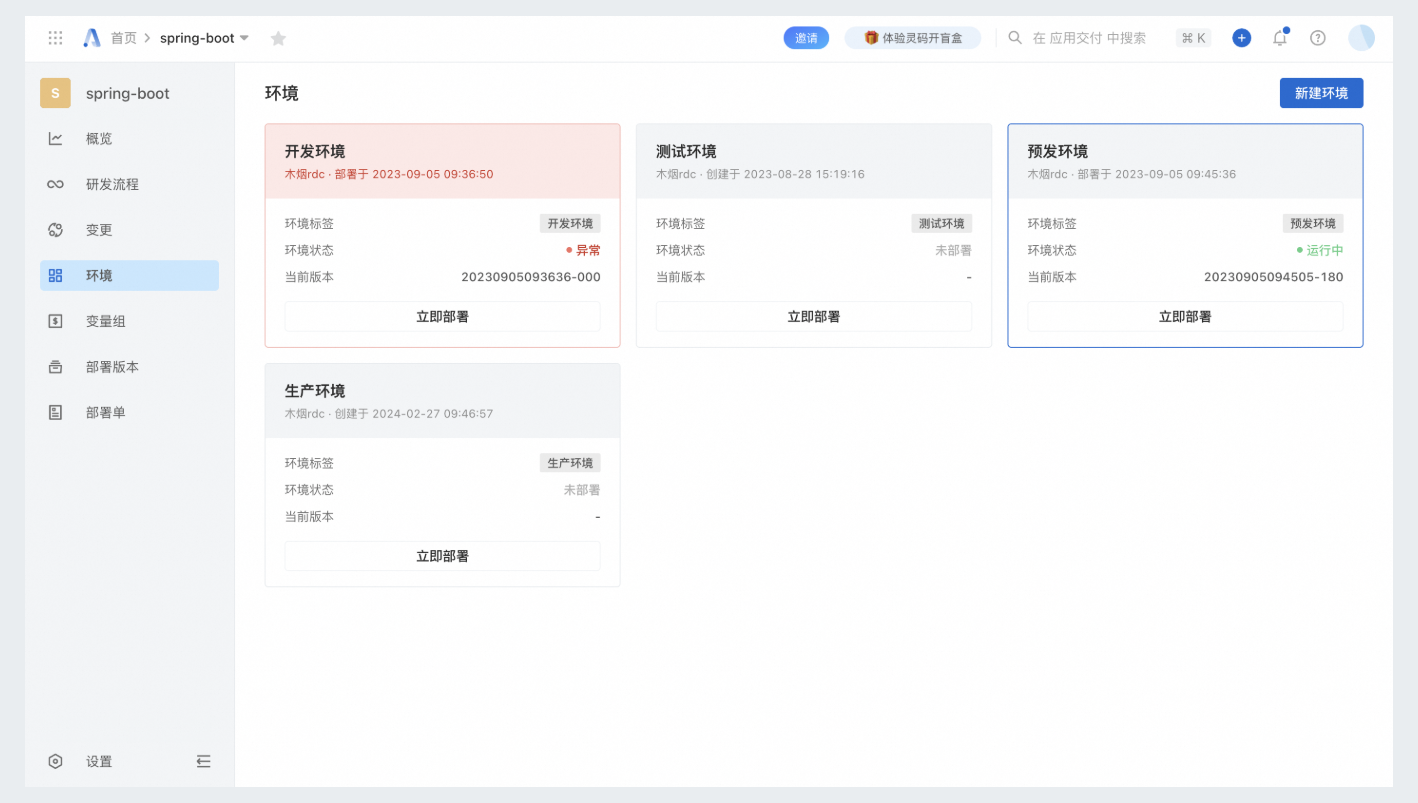Open the app grid launcher icon

coord(56,38)
